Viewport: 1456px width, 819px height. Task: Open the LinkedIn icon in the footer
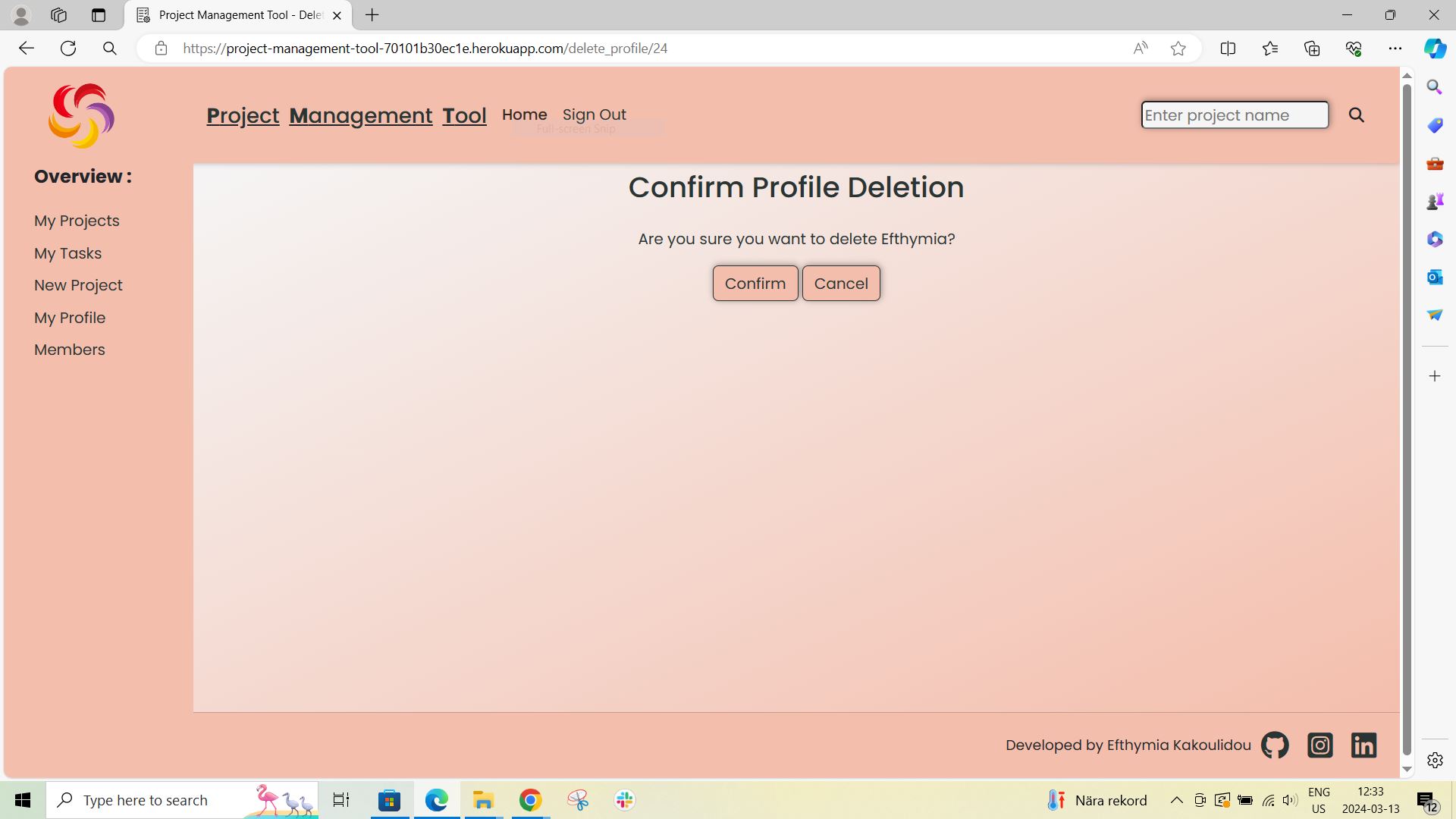coord(1363,745)
